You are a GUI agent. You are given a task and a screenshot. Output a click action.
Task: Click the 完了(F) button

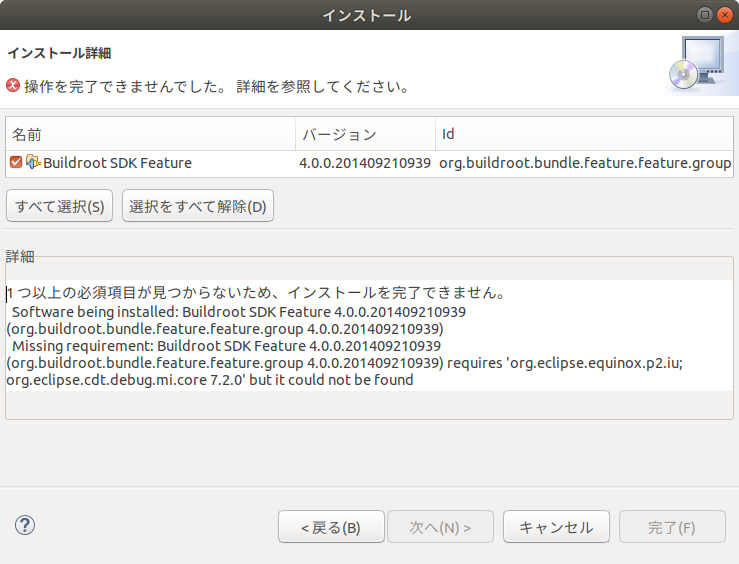click(x=672, y=527)
